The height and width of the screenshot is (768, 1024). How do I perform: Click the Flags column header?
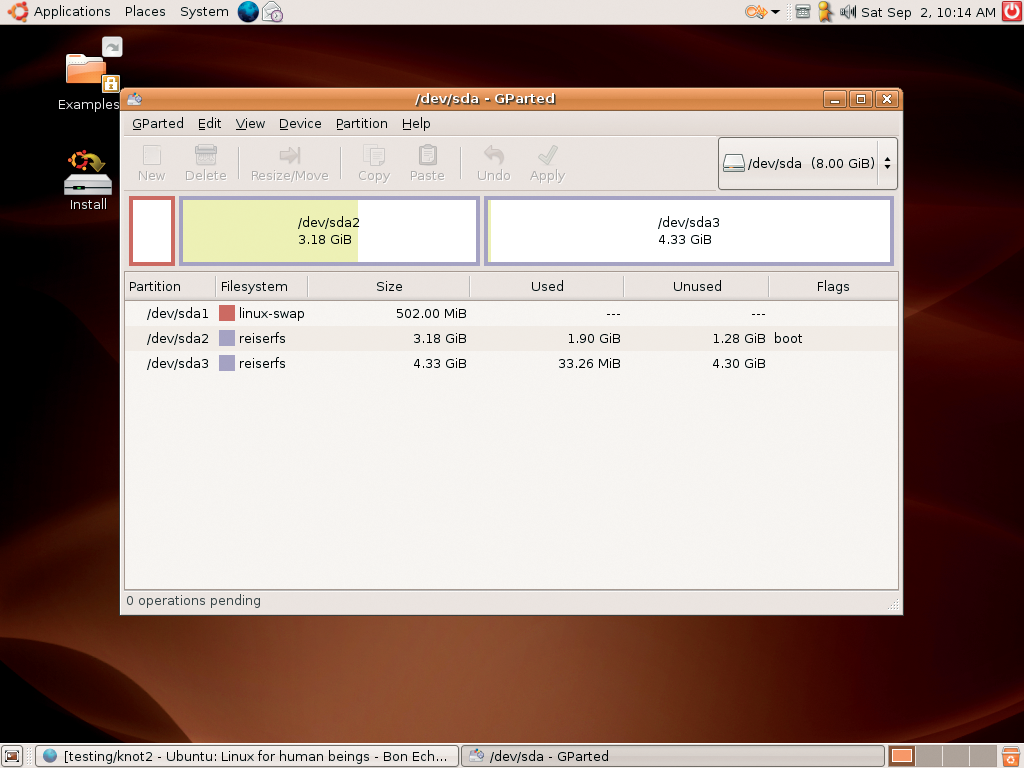(833, 287)
